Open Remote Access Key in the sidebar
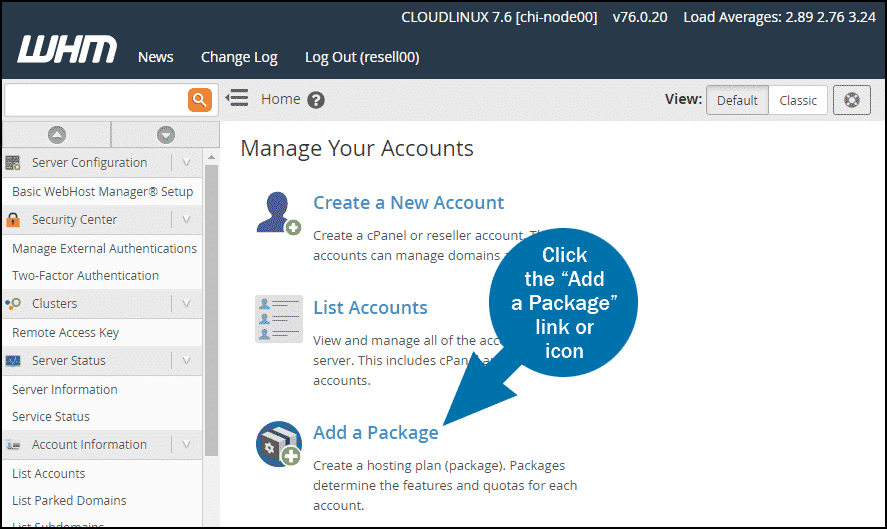 (x=66, y=333)
